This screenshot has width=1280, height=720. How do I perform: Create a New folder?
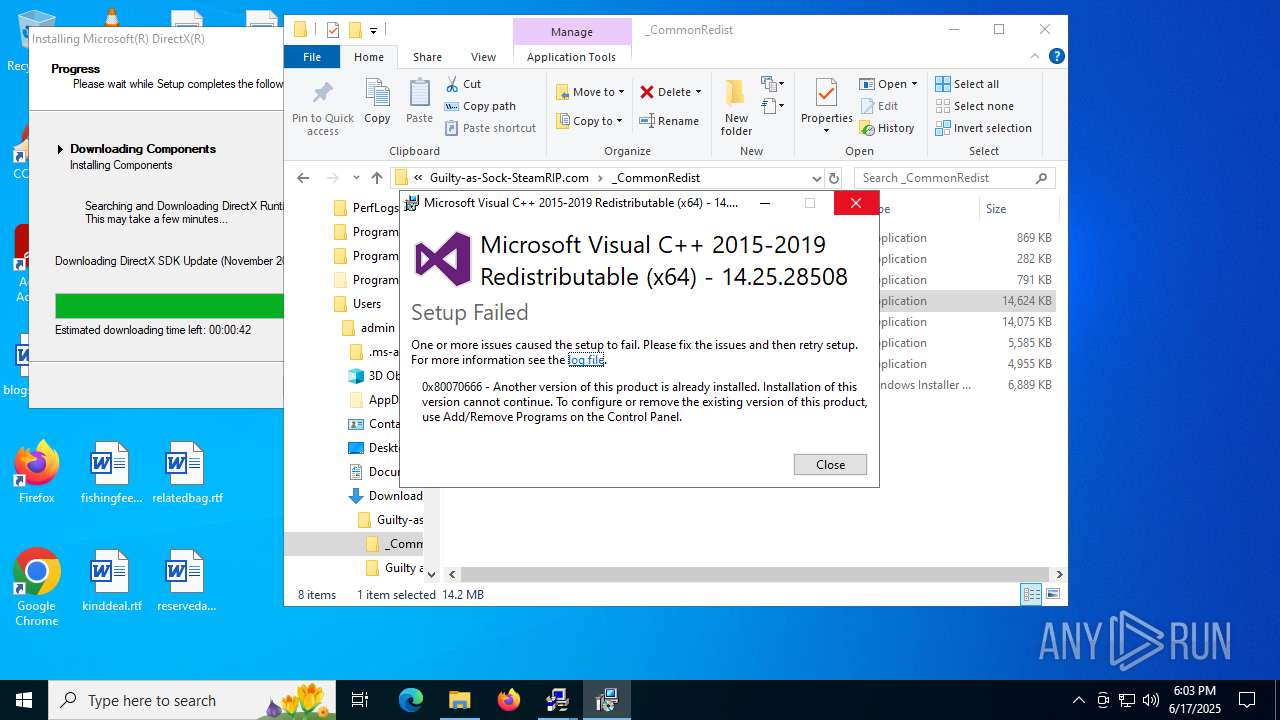(736, 108)
